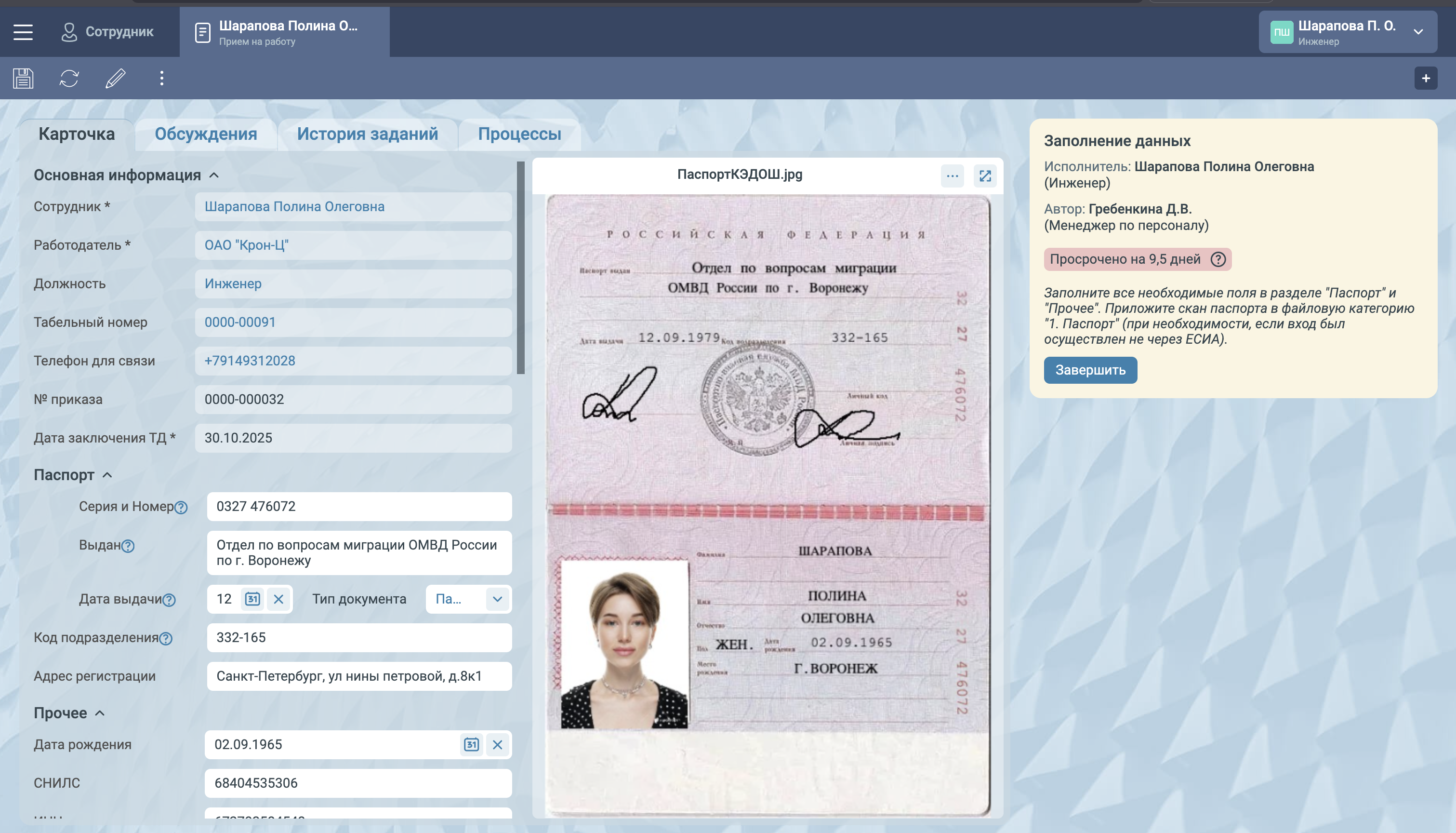The width and height of the screenshot is (1456, 833).
Task: Collapse the Паспорт section
Action: point(107,475)
